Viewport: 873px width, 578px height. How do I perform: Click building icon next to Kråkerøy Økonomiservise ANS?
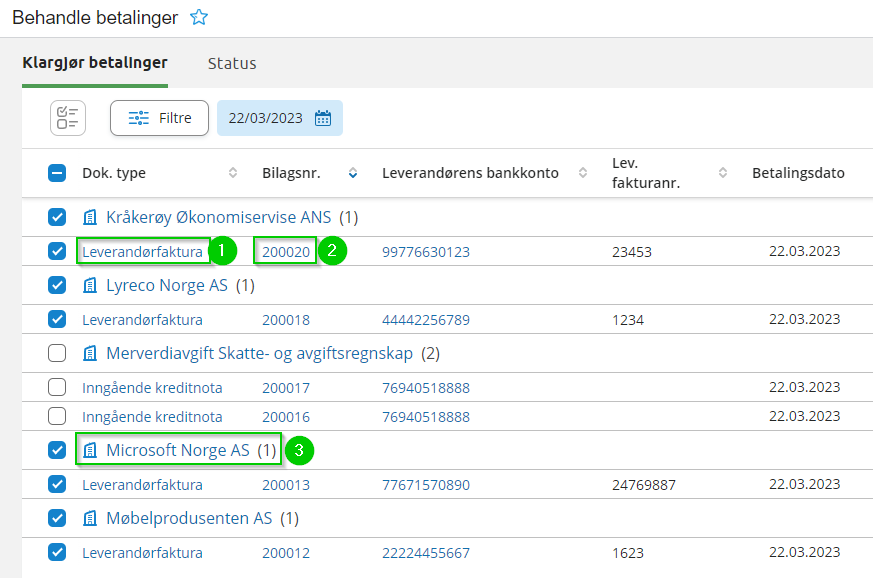[90, 217]
